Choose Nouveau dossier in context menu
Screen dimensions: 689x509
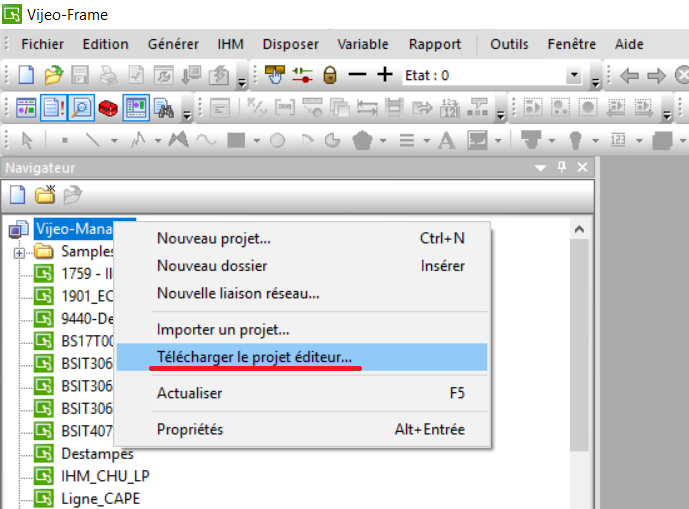[x=301, y=266]
